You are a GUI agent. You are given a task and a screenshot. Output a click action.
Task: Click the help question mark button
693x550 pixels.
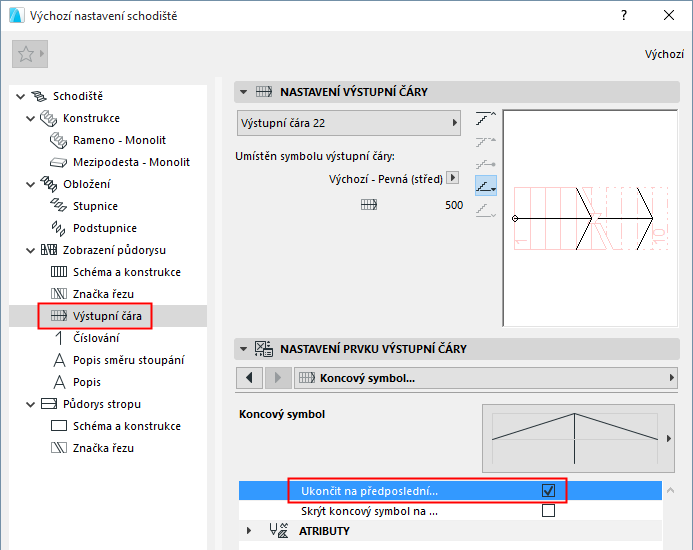pyautogui.click(x=624, y=15)
